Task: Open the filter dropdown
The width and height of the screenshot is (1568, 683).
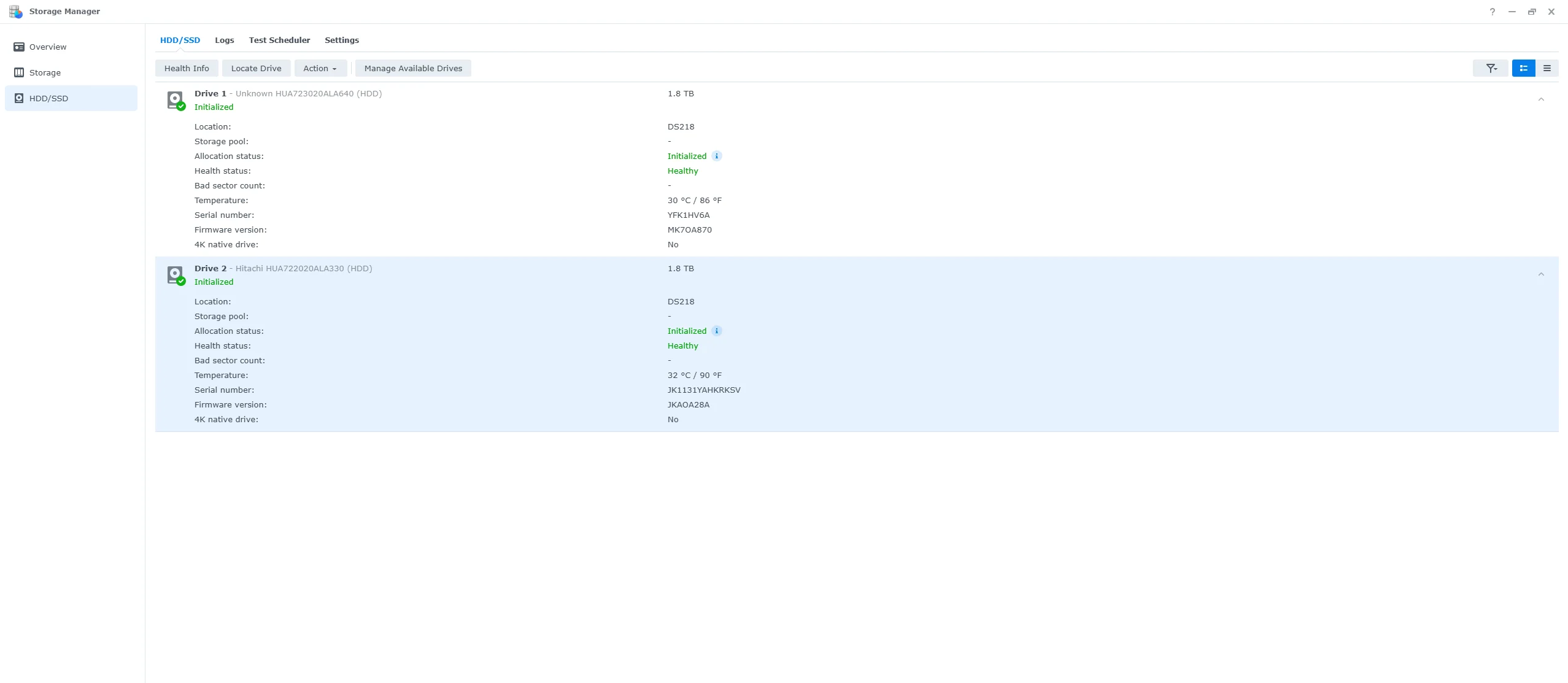Action: (x=1491, y=68)
